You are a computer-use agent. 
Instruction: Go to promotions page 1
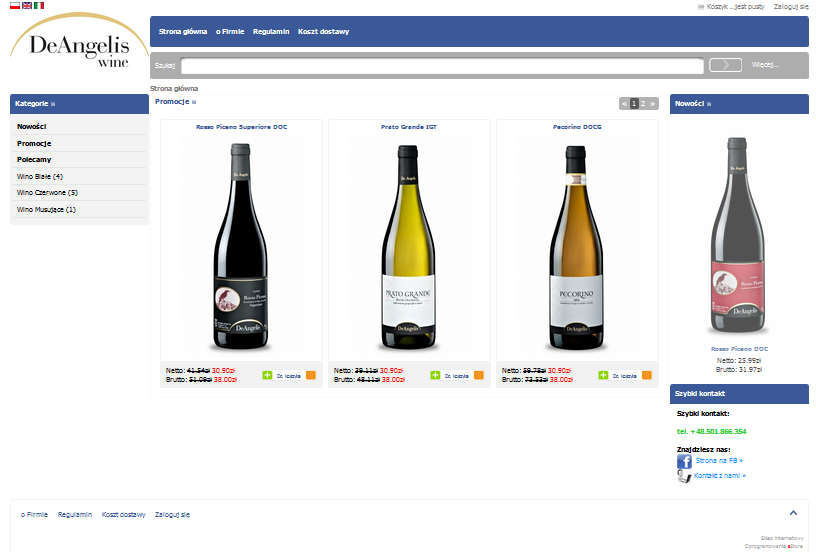point(634,104)
